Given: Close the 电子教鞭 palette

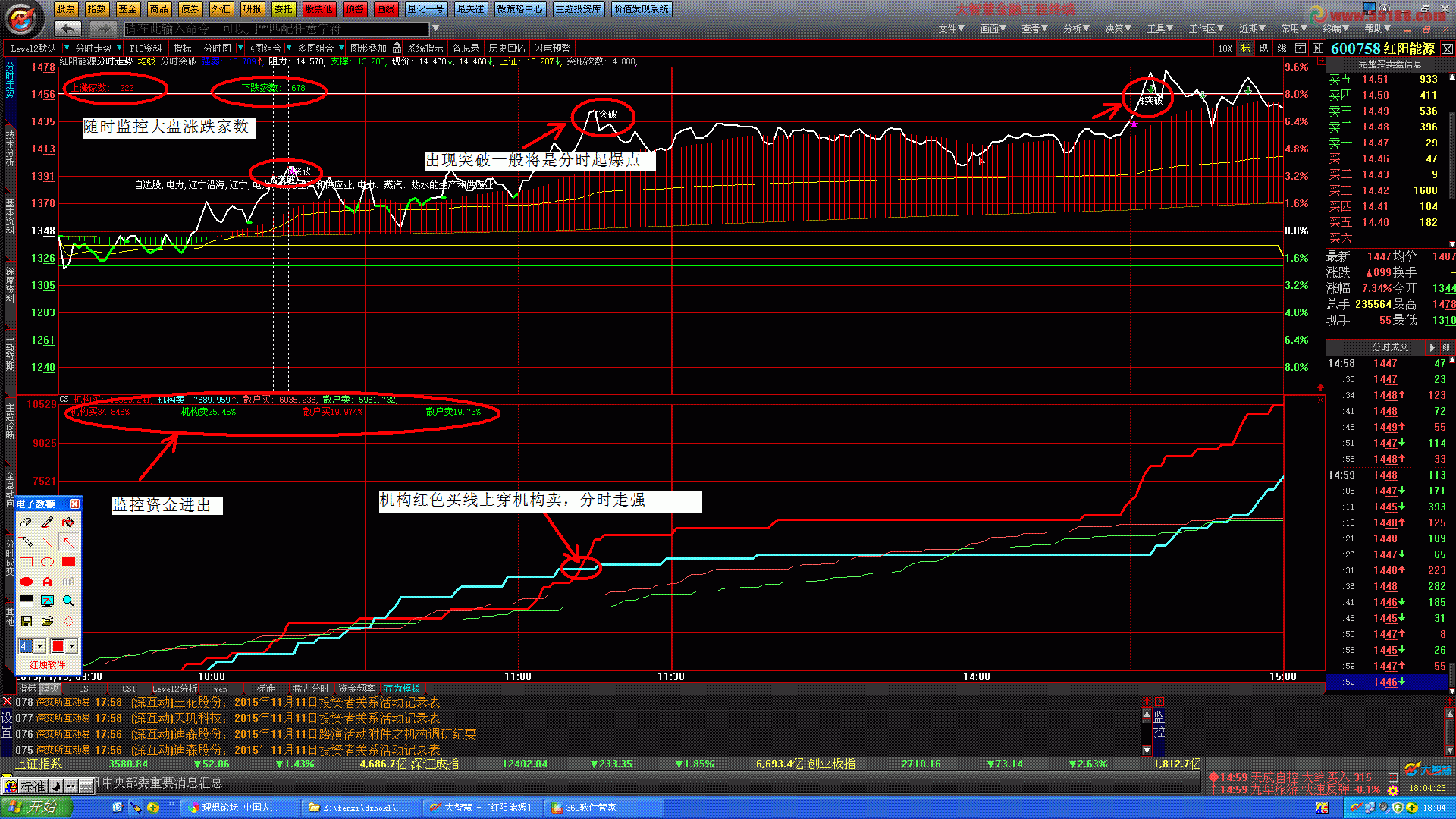Looking at the screenshot, I should (x=74, y=504).
